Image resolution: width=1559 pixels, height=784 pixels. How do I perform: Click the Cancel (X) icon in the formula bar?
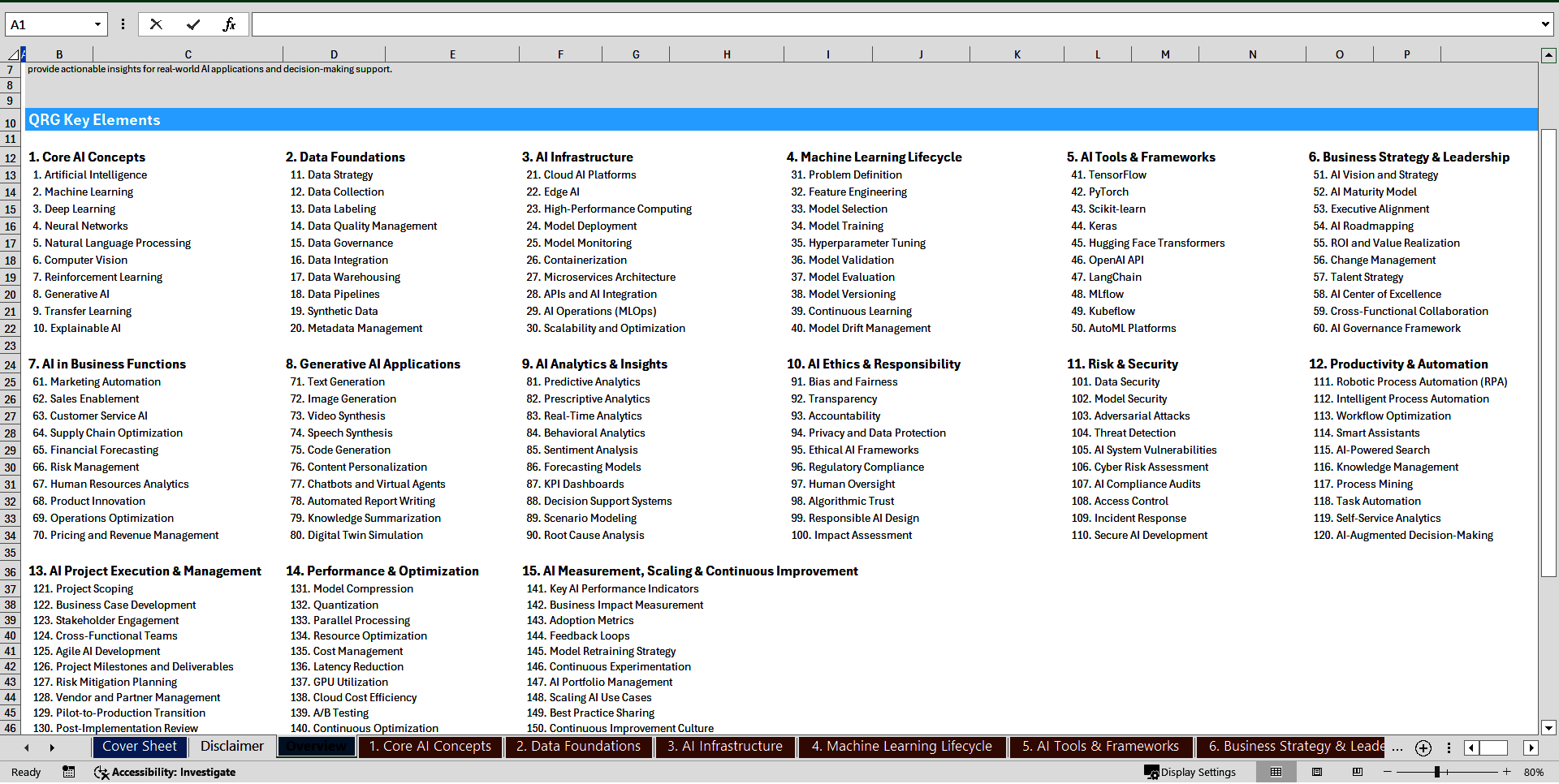(x=156, y=24)
